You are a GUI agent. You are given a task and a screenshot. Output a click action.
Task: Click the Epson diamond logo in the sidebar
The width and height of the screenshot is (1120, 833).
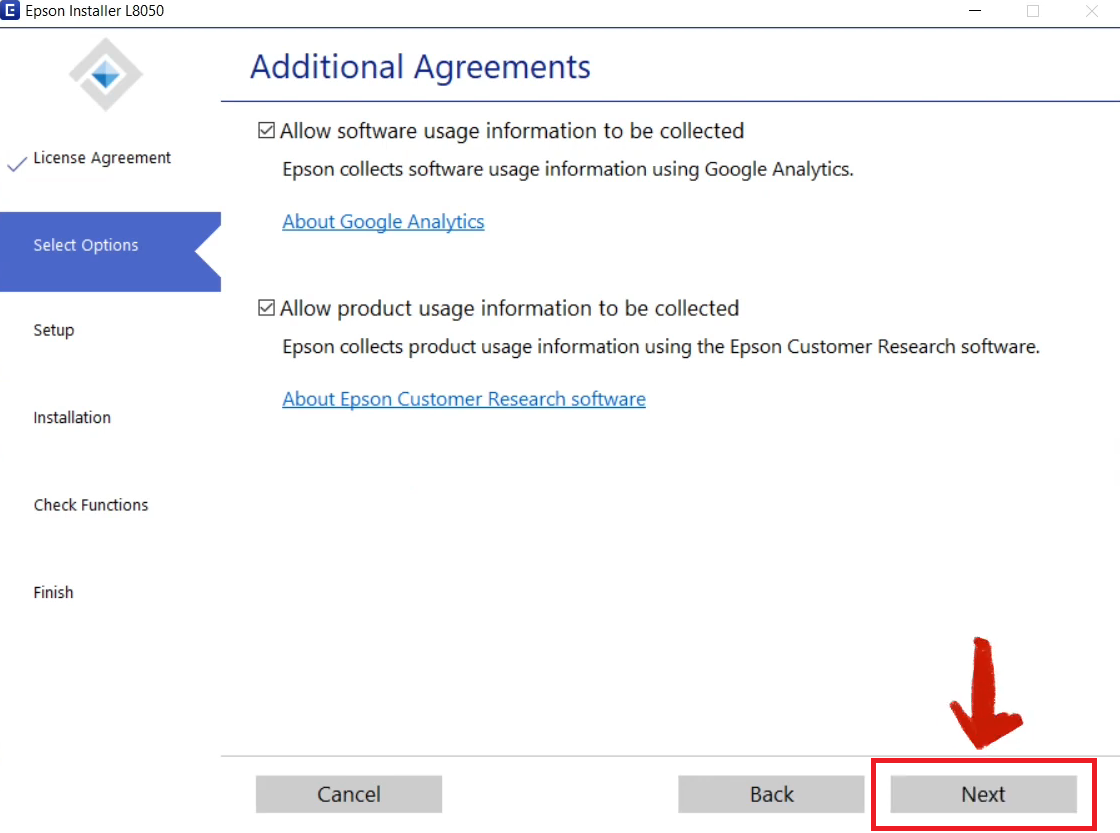point(106,74)
